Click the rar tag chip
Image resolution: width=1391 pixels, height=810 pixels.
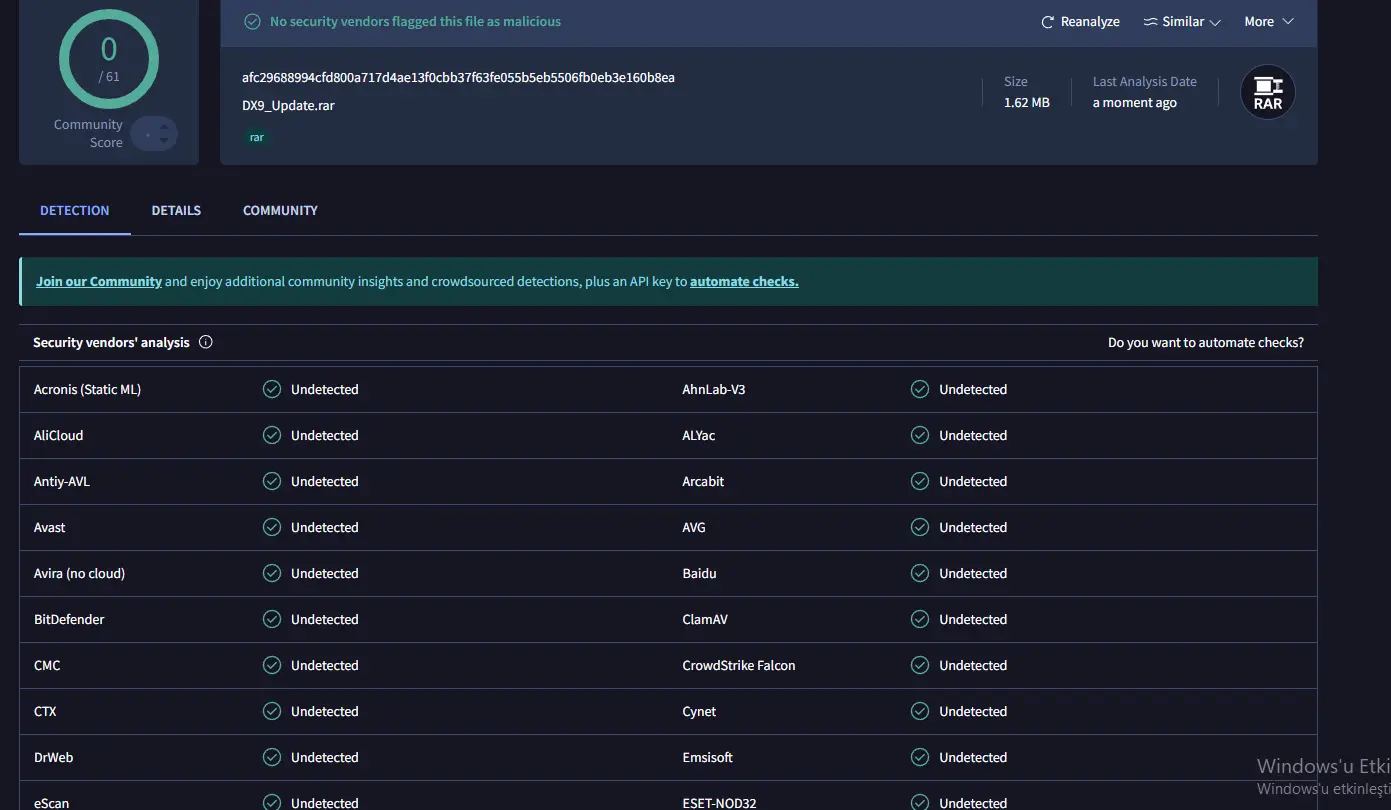tap(257, 137)
